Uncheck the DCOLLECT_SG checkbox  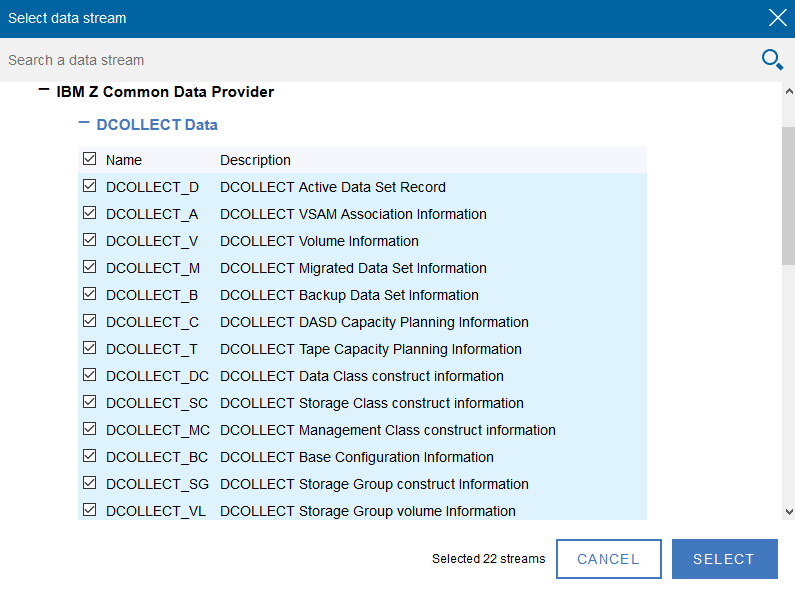89,482
